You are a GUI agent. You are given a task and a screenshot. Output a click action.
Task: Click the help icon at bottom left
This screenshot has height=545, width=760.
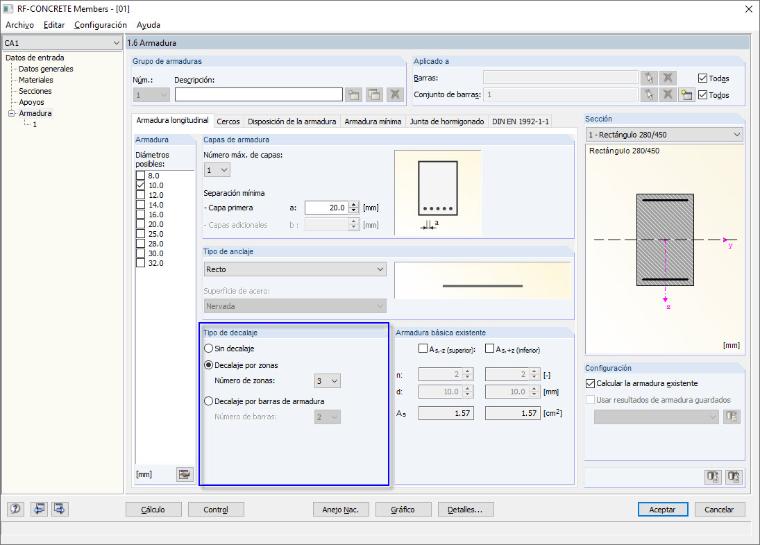click(16, 509)
